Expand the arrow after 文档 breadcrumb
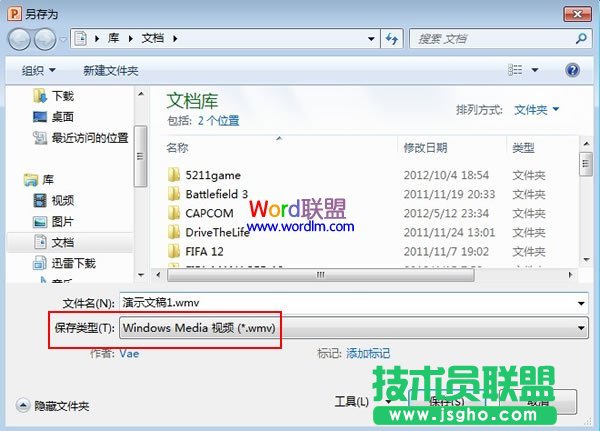This screenshot has width=600, height=431. [x=175, y=39]
